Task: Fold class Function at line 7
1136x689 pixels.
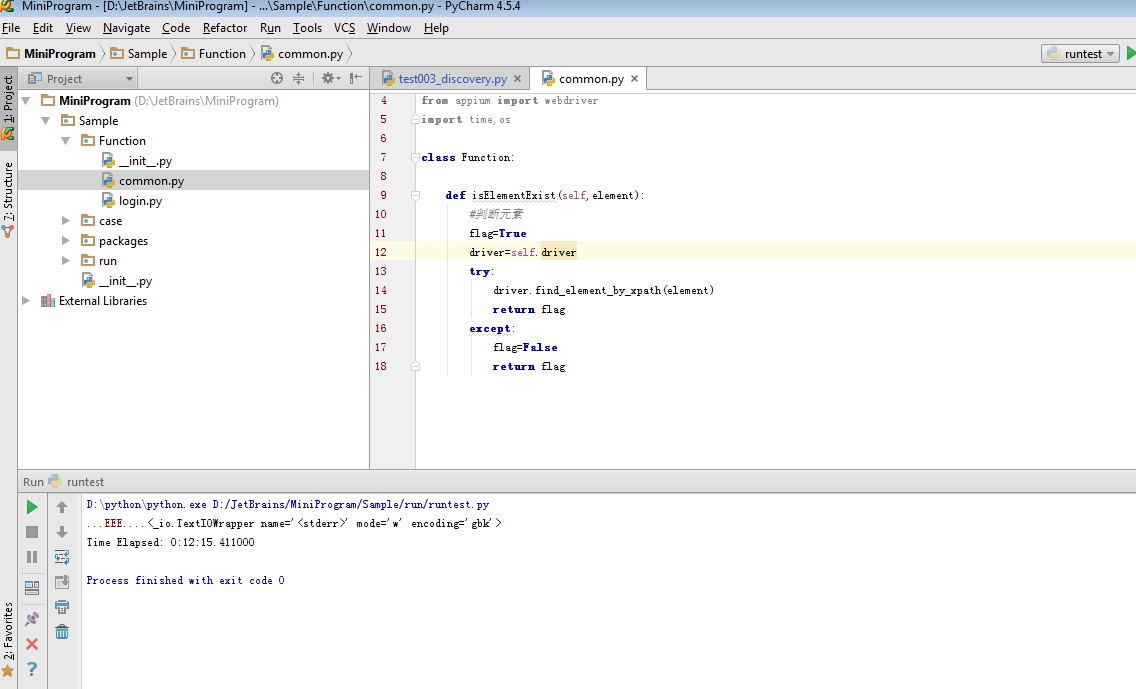Action: pyautogui.click(x=415, y=157)
